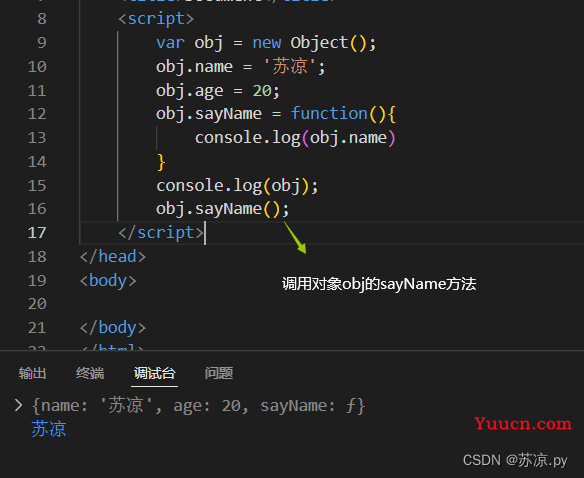Click line number 9 in the gutter
The image size is (584, 478).
click(x=42, y=42)
